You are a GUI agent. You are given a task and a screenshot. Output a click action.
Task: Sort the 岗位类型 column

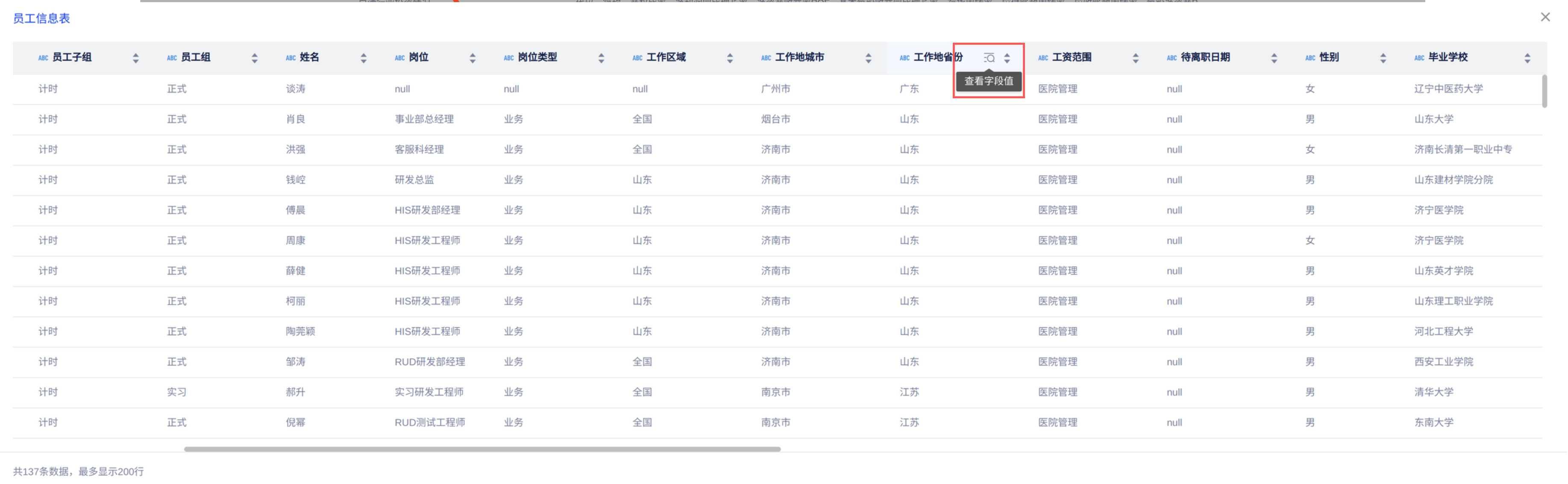click(x=601, y=58)
